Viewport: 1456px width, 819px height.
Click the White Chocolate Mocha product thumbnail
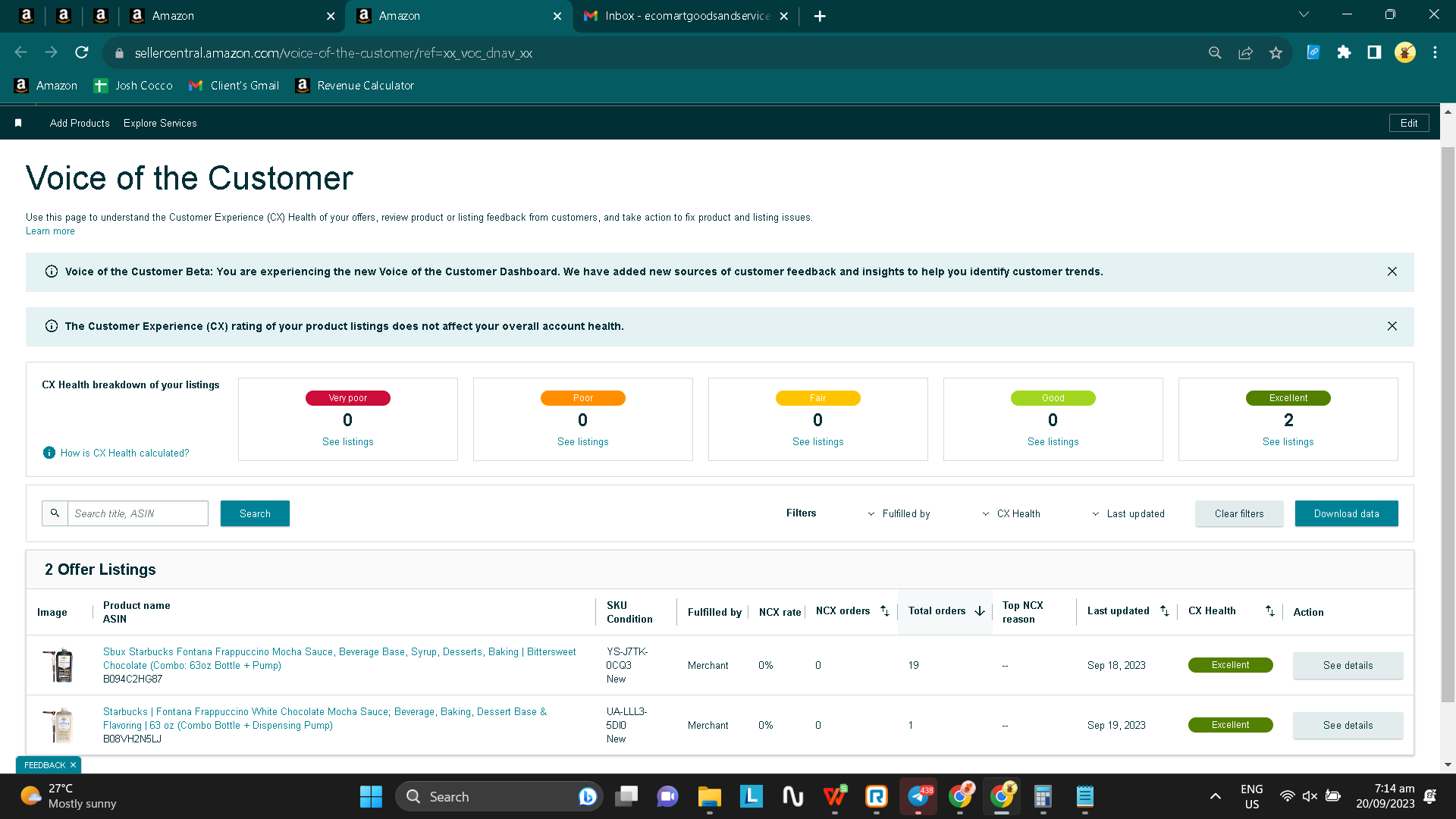point(59,725)
